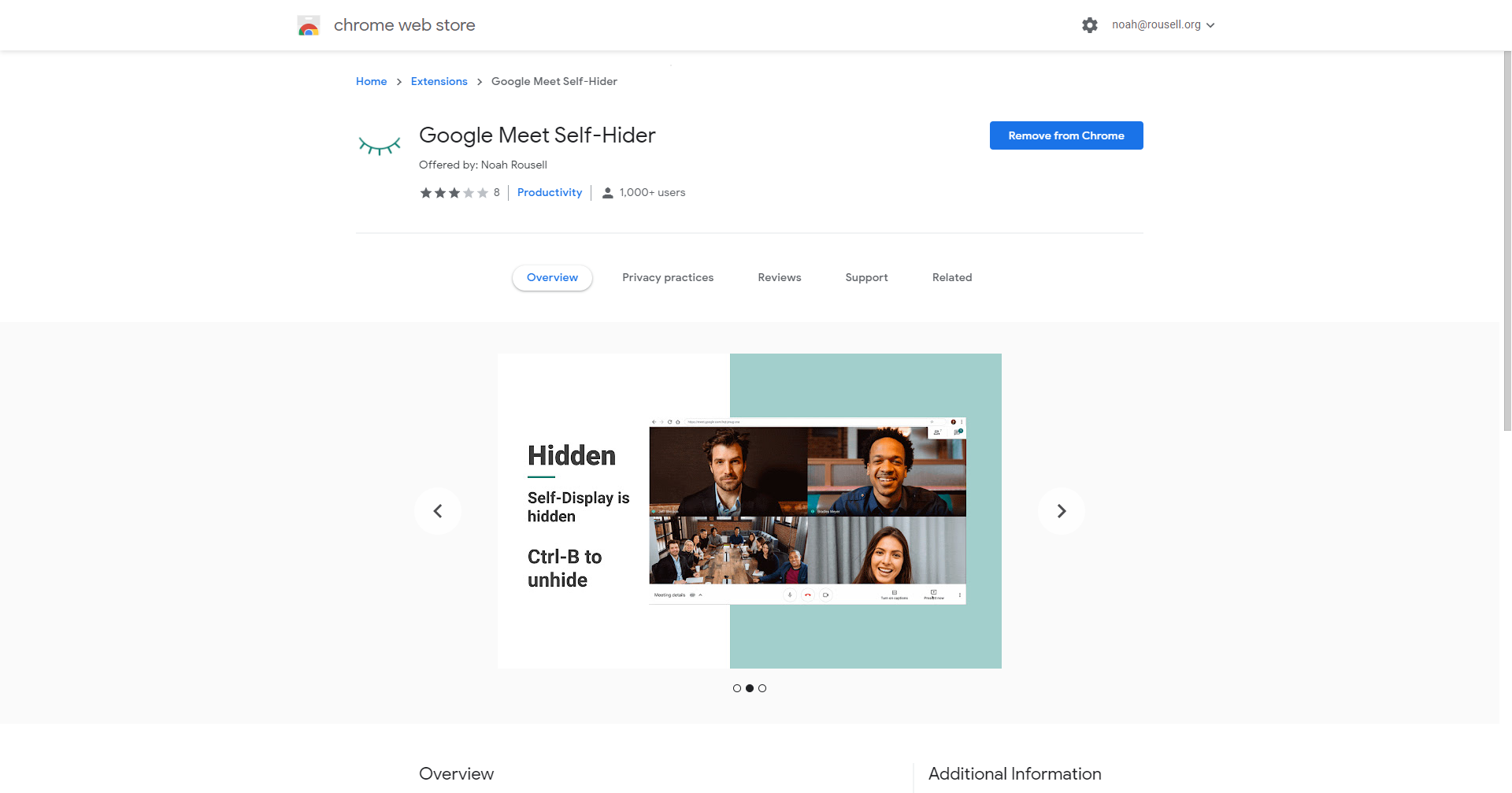The height and width of the screenshot is (793, 1512).
Task: Switch to the Reviews tab
Action: coord(780,277)
